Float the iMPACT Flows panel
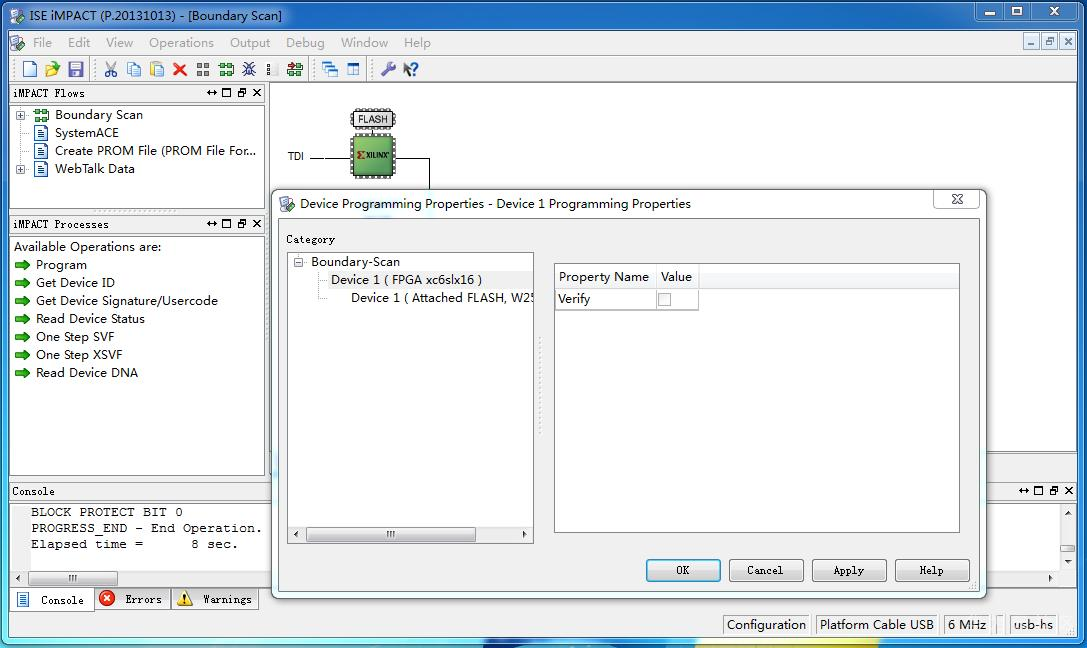This screenshot has height=648, width=1087. coord(241,93)
